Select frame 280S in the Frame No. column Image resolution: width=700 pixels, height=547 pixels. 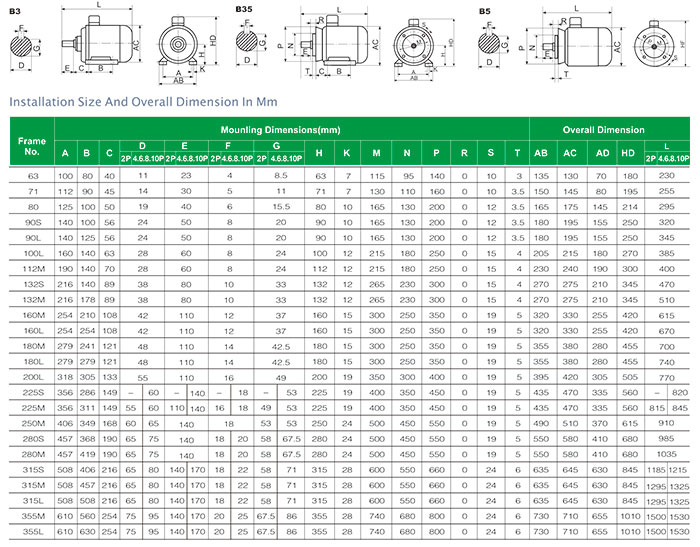[33, 439]
